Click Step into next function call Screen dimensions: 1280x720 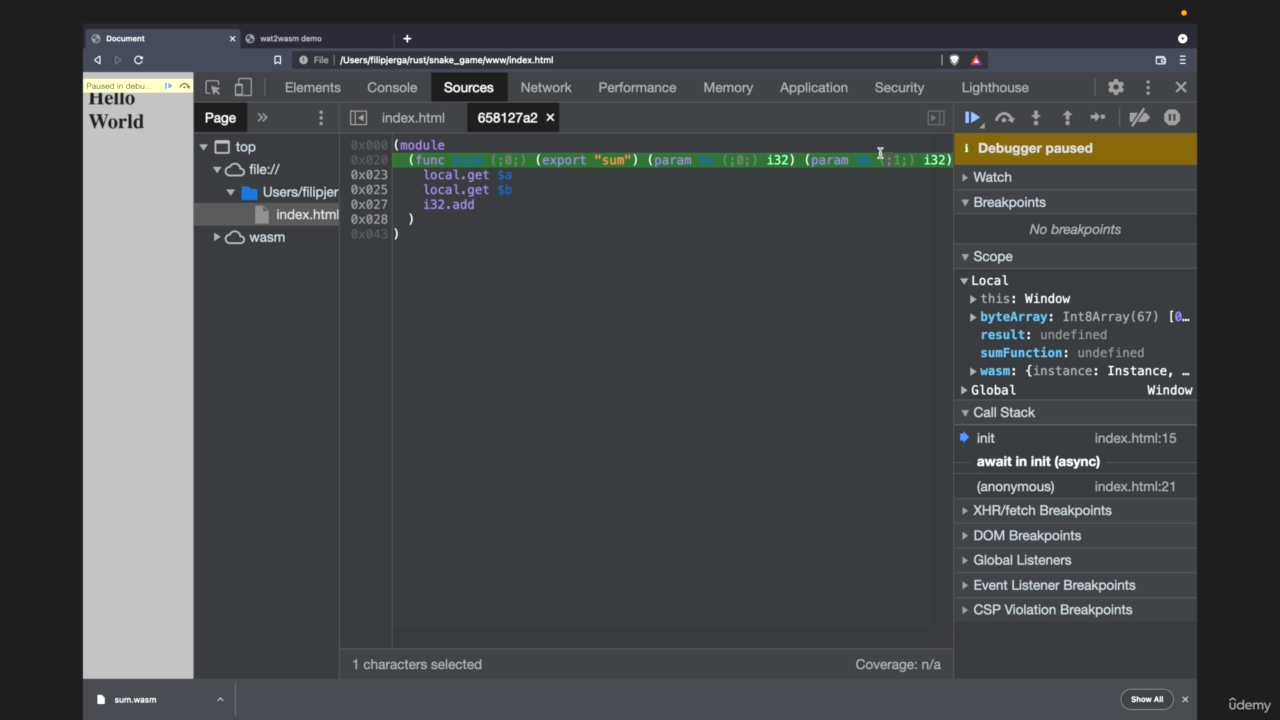coord(1036,118)
